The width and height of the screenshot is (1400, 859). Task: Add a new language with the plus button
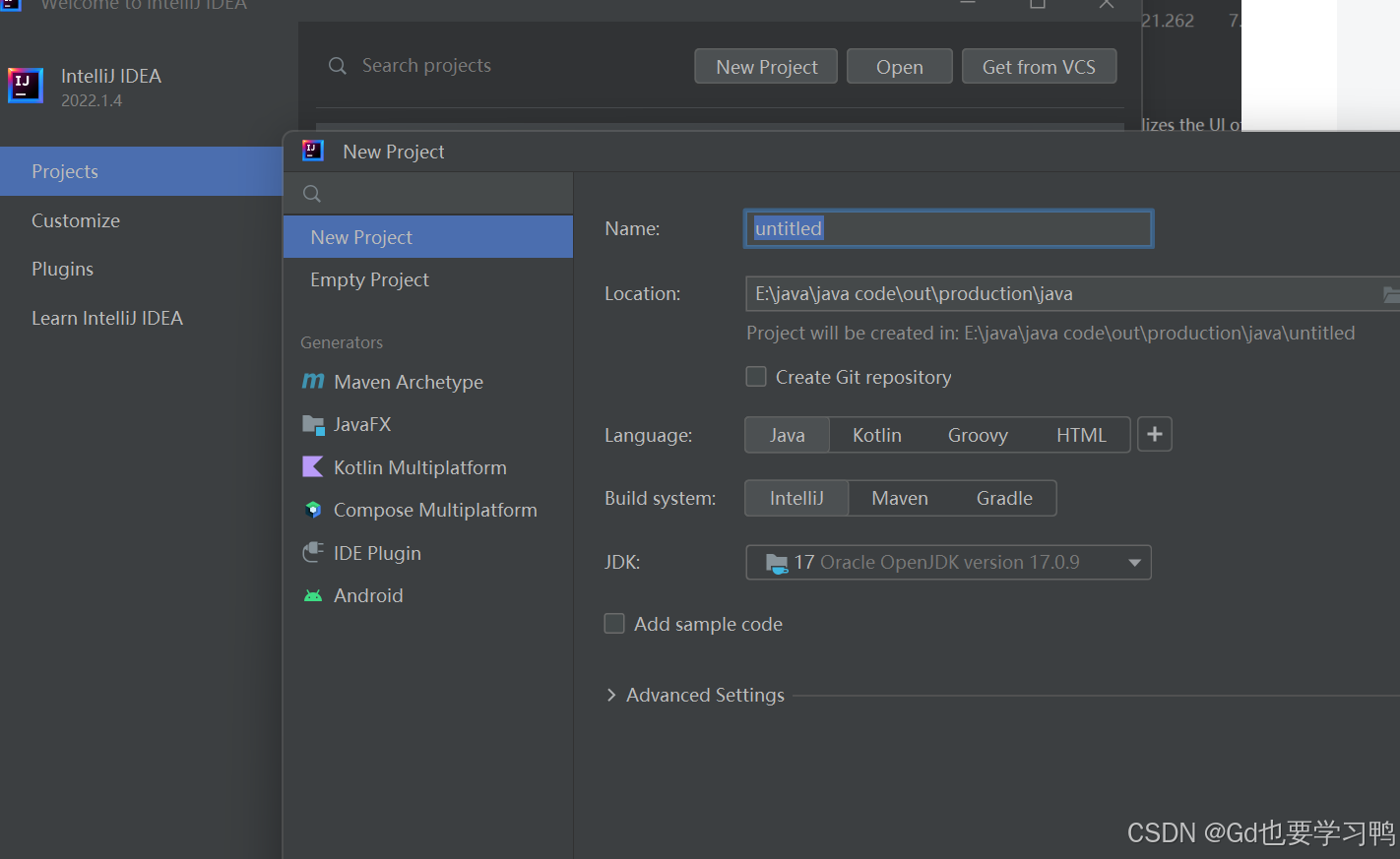coord(1154,434)
